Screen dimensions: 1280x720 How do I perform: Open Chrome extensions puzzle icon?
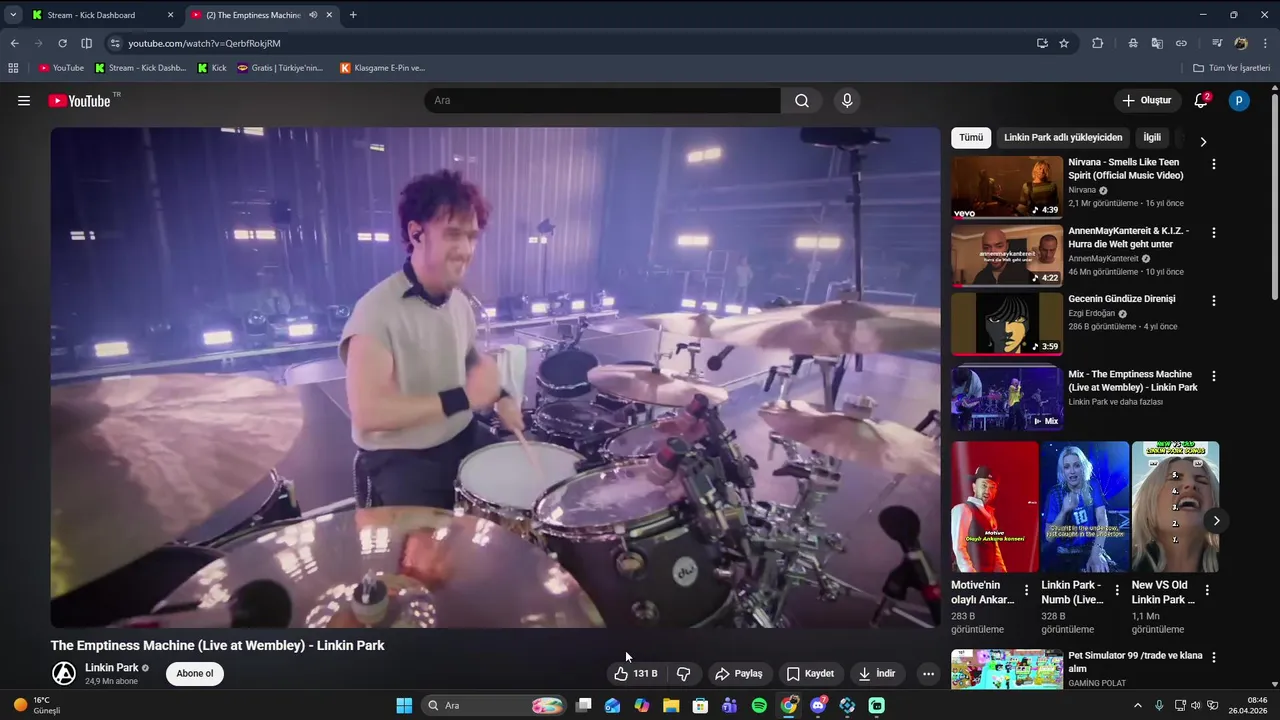click(x=1097, y=43)
